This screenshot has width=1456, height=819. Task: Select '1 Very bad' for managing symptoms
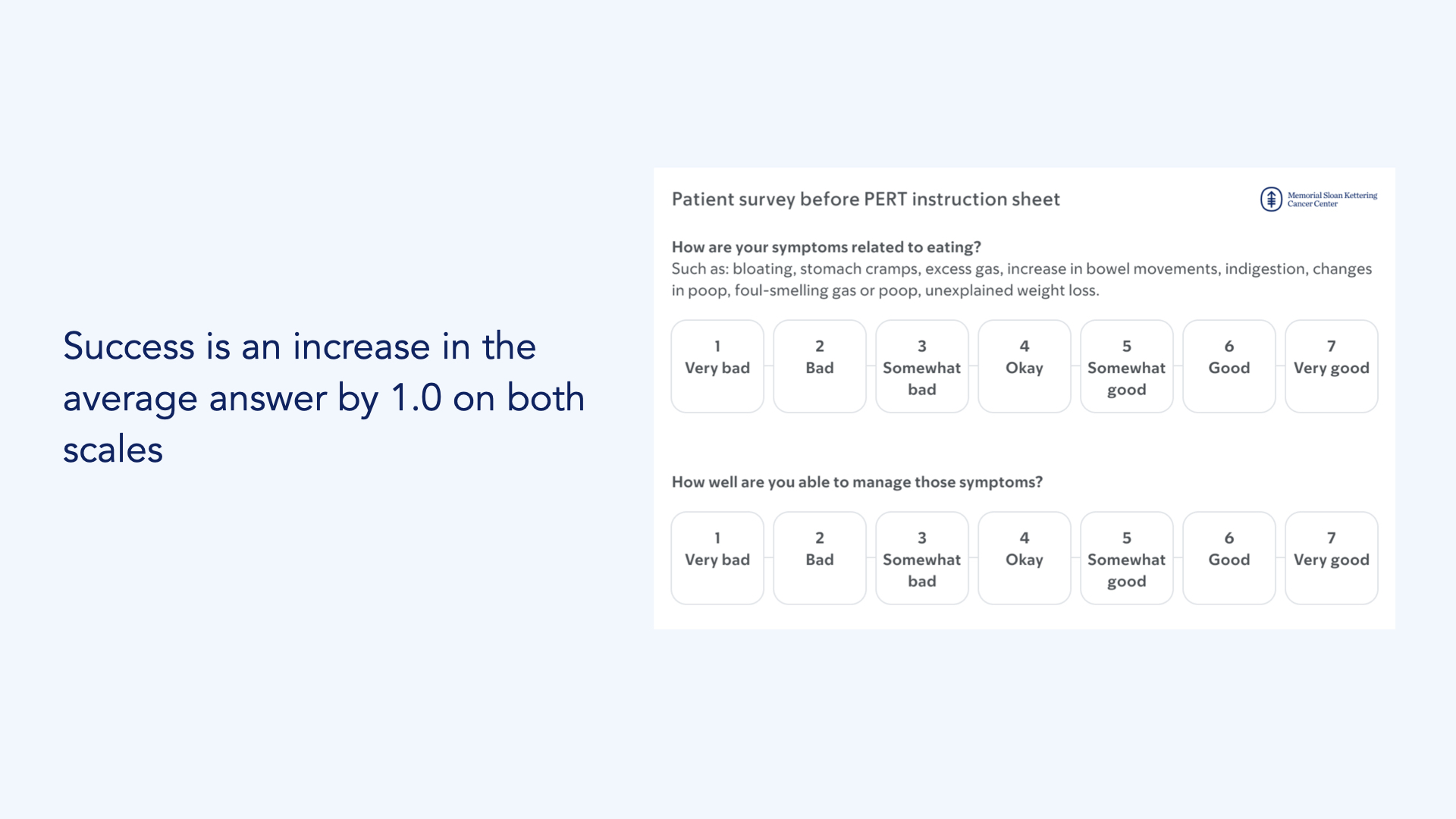click(717, 558)
